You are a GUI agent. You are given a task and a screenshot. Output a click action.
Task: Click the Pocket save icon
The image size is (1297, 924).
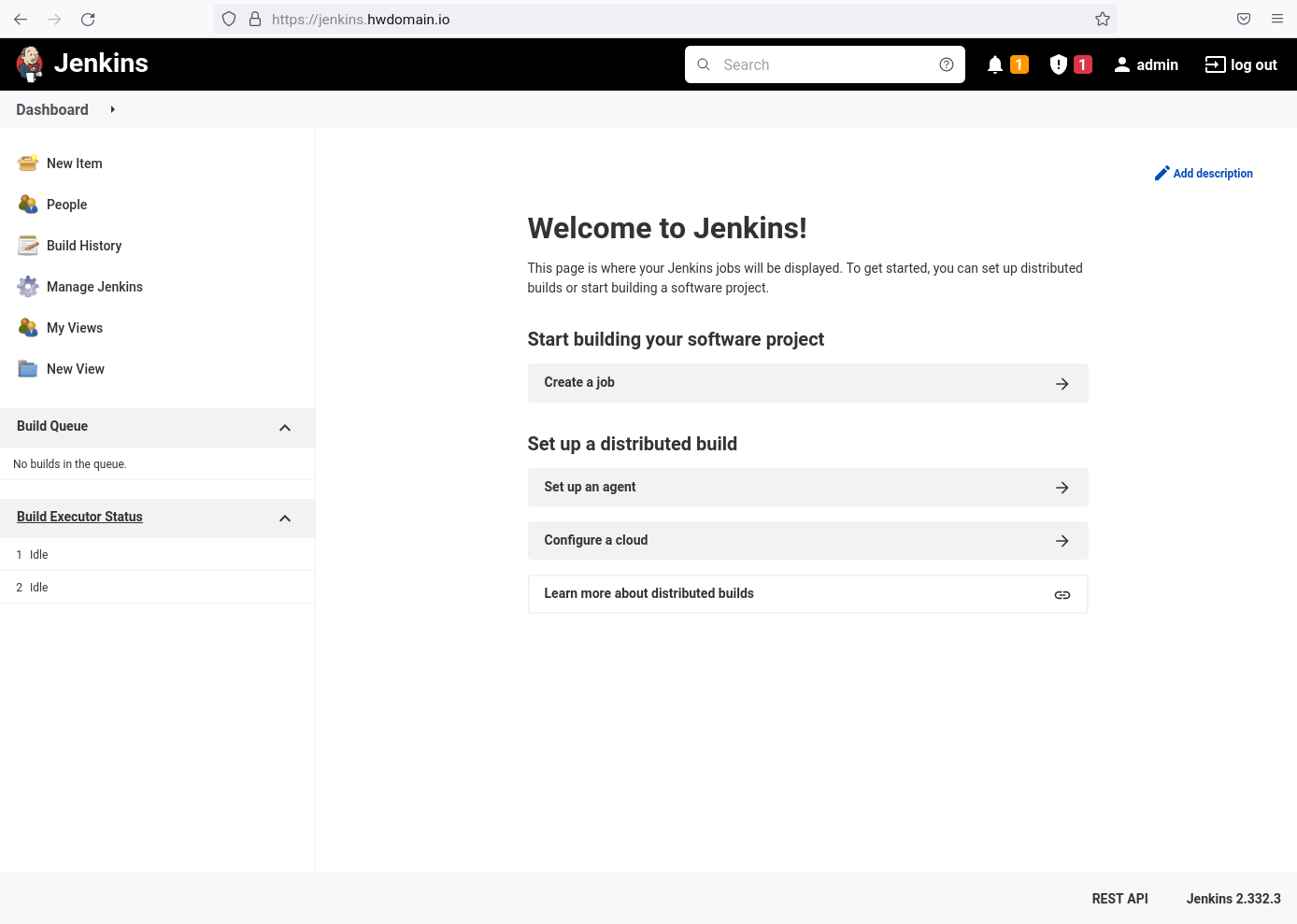pyautogui.click(x=1244, y=19)
